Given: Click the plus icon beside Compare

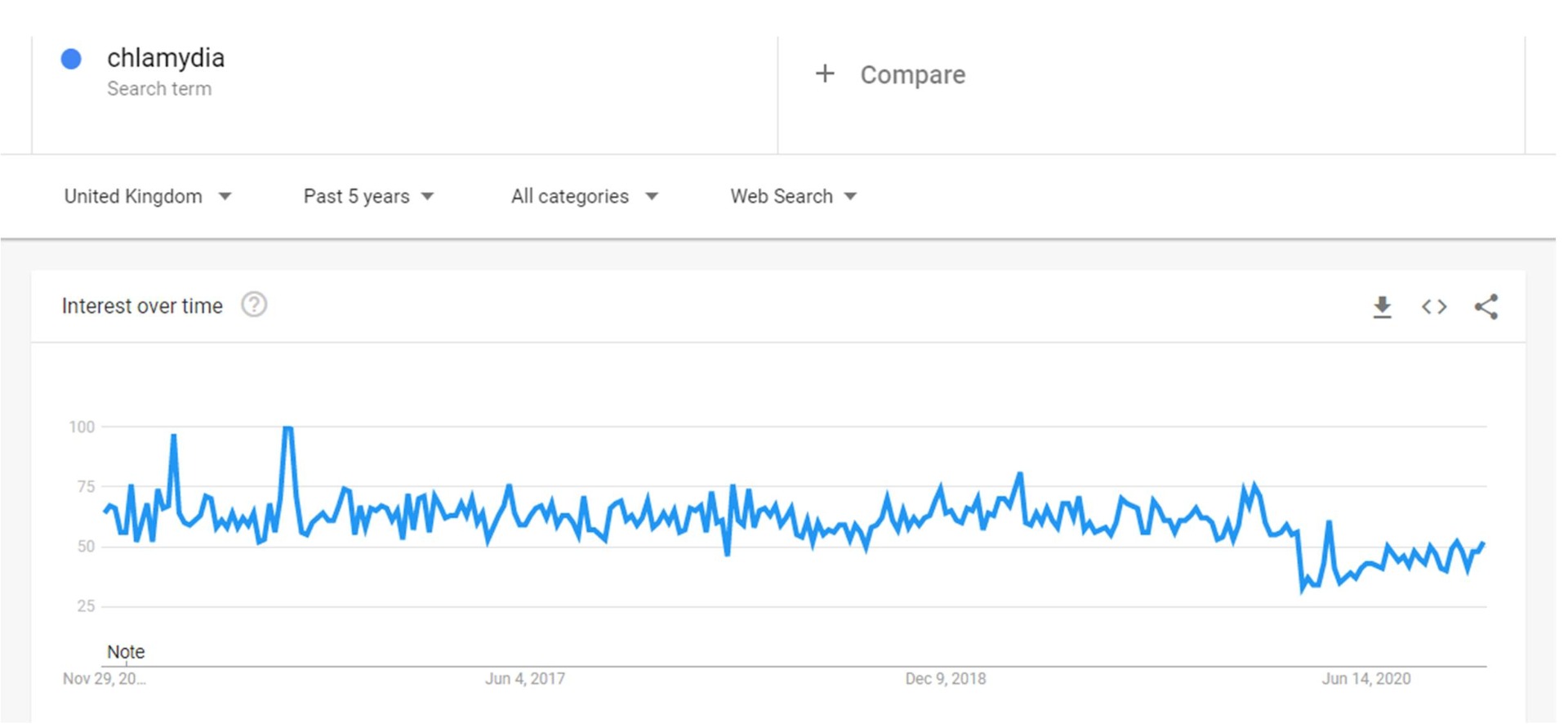Looking at the screenshot, I should click(825, 74).
